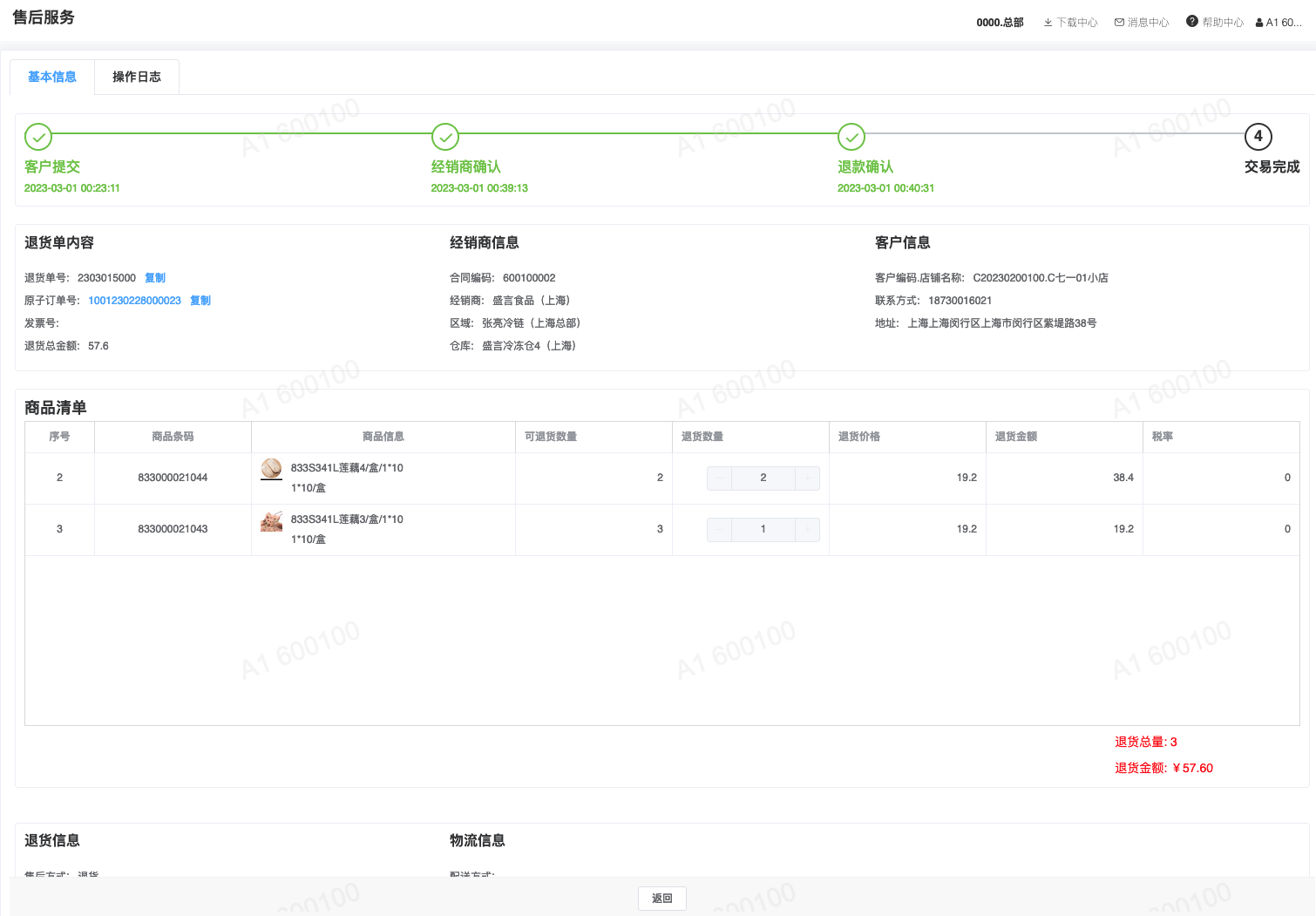This screenshot has width=1316, height=916.
Task: Click the 莲藕4 product thumbnail
Action: tap(271, 469)
